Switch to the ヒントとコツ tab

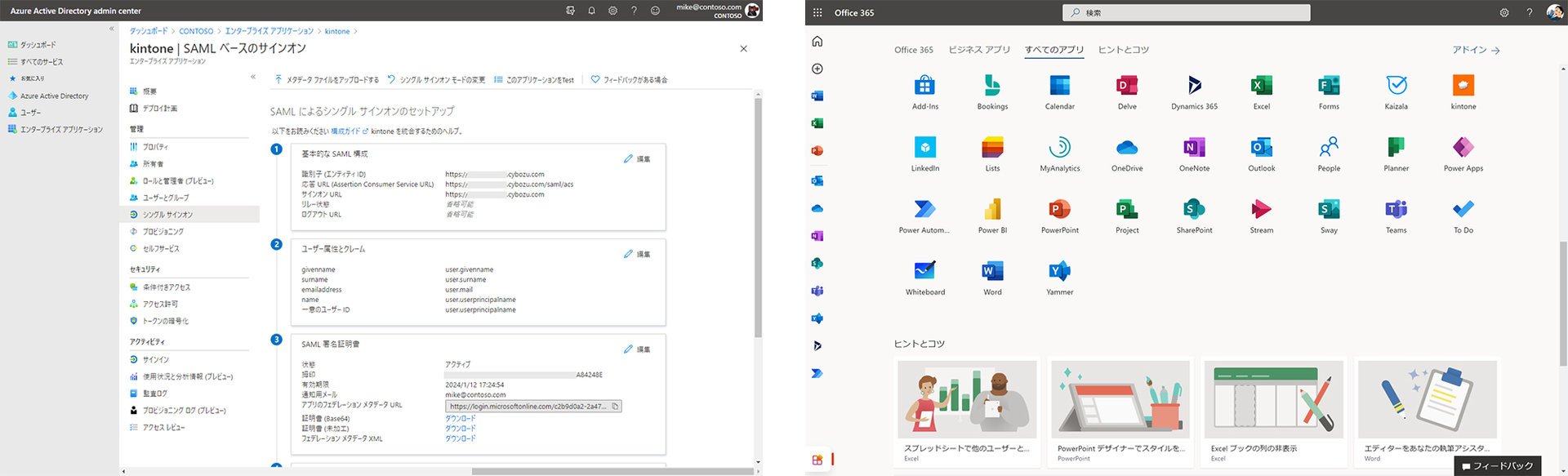(x=1124, y=50)
